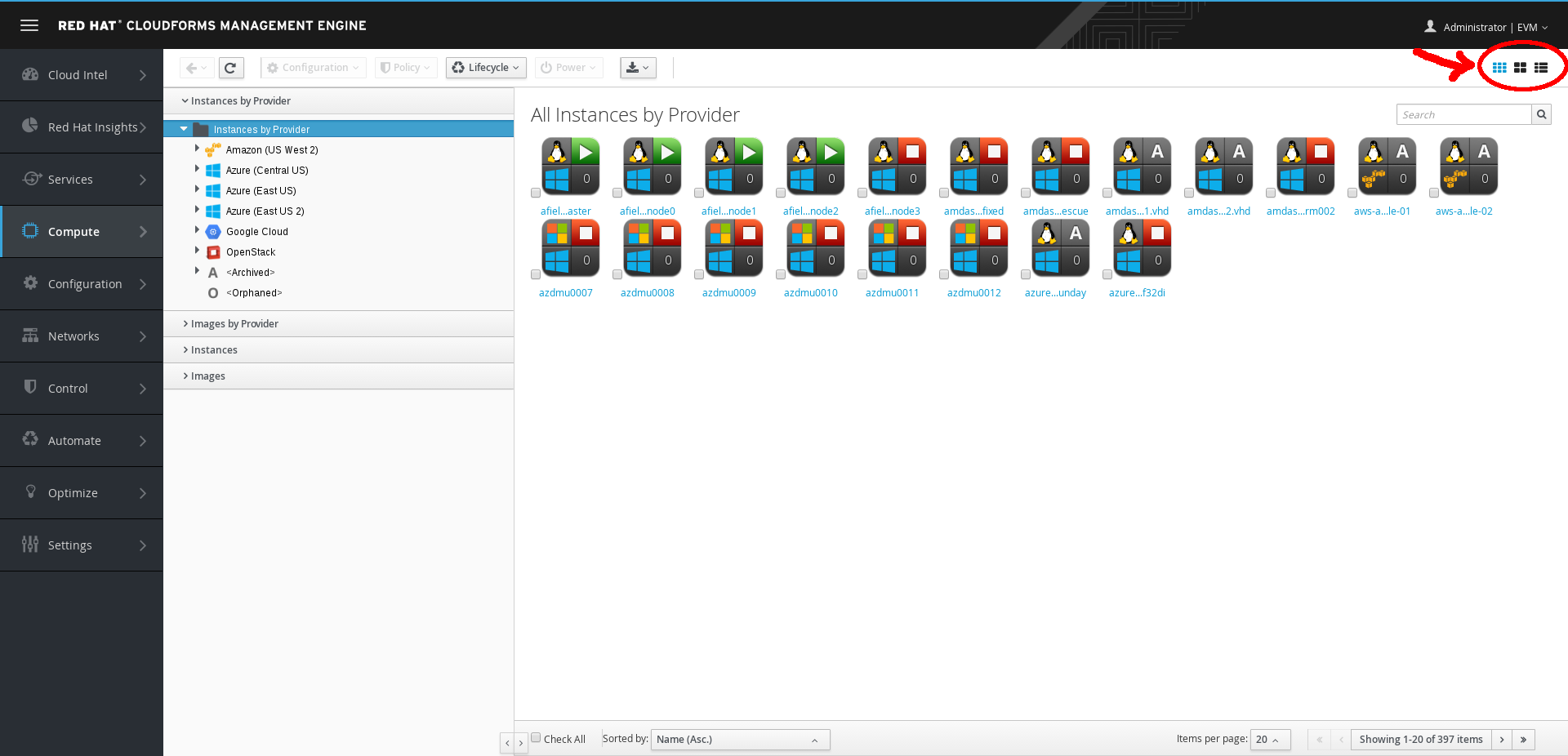Click the refresh page icon
The image size is (1568, 756).
[x=231, y=68]
